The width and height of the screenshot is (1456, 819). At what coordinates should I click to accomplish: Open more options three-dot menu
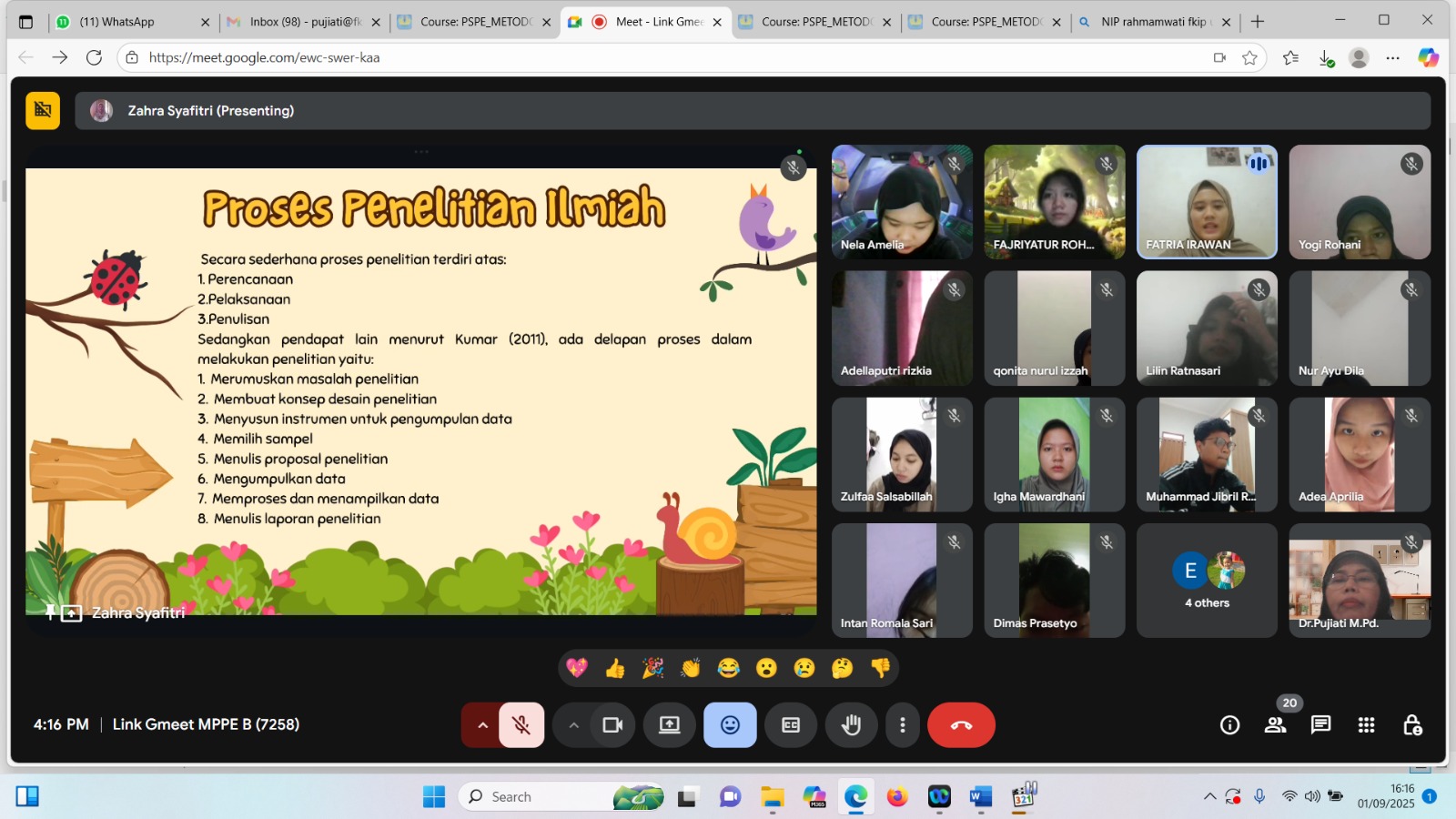(902, 725)
